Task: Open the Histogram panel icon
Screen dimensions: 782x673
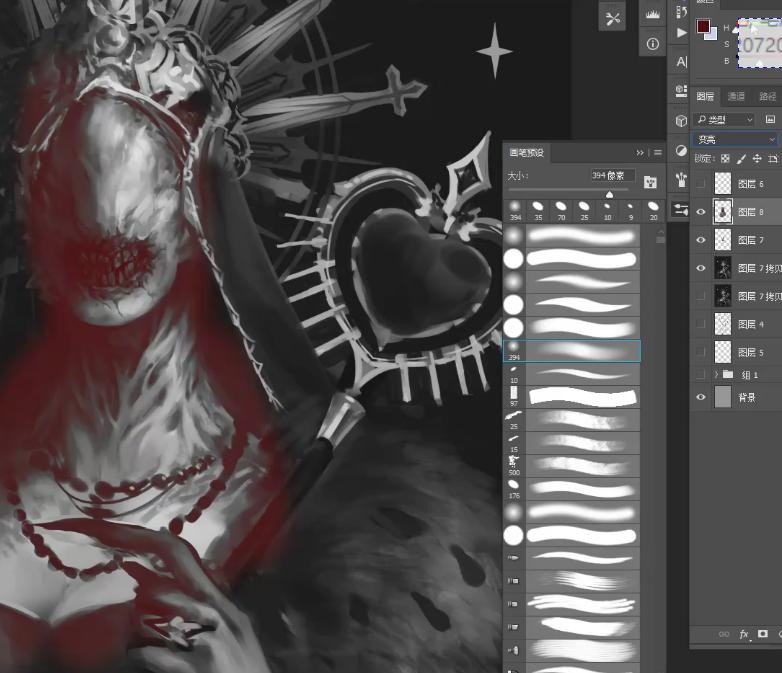Action: (x=653, y=14)
